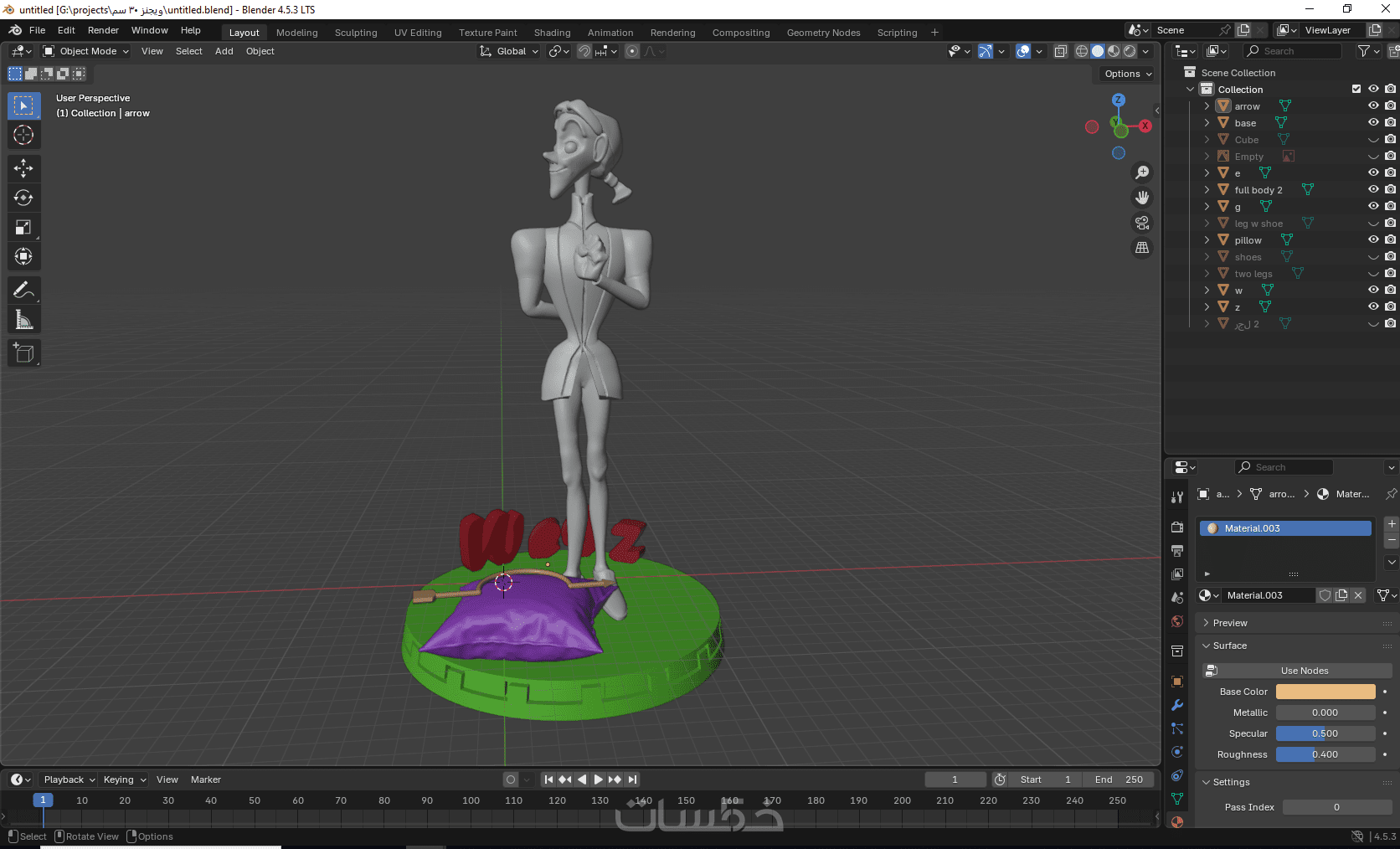
Task: Toggle snapping magnet in header
Action: pos(584,51)
